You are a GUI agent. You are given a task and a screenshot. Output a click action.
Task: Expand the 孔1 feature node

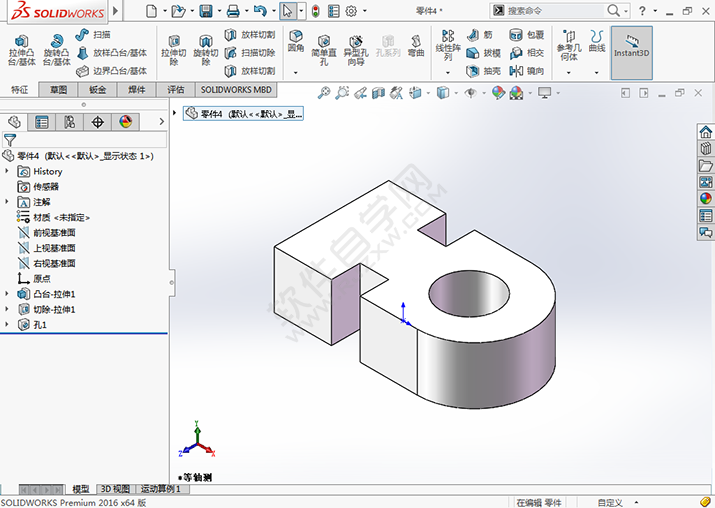click(x=7, y=324)
